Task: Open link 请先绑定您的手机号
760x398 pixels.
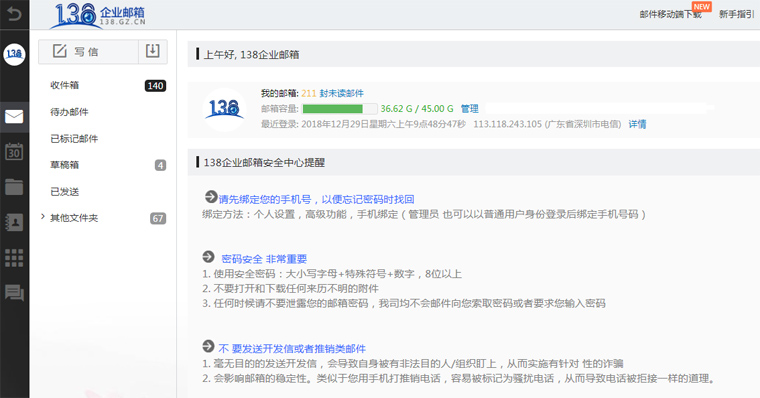Action: [x=317, y=199]
